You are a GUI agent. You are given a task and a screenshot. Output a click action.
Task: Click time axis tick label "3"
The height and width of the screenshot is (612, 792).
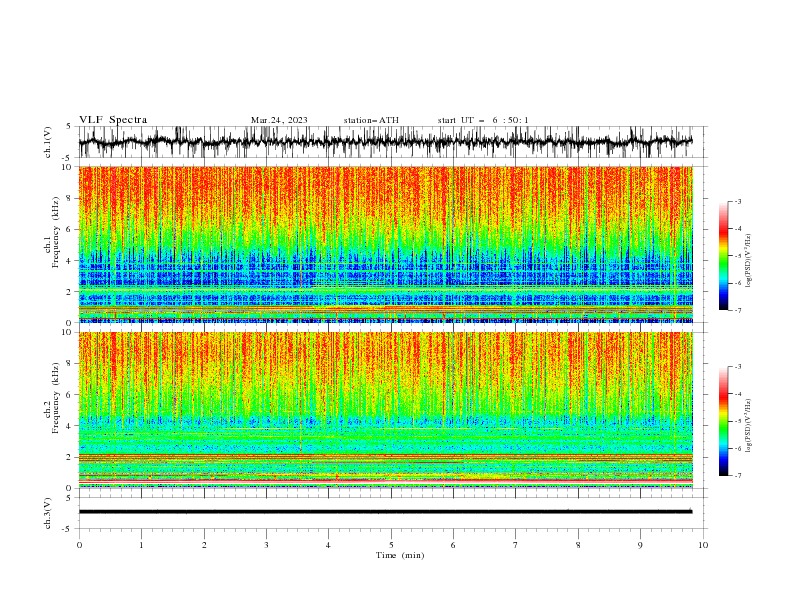[266, 545]
